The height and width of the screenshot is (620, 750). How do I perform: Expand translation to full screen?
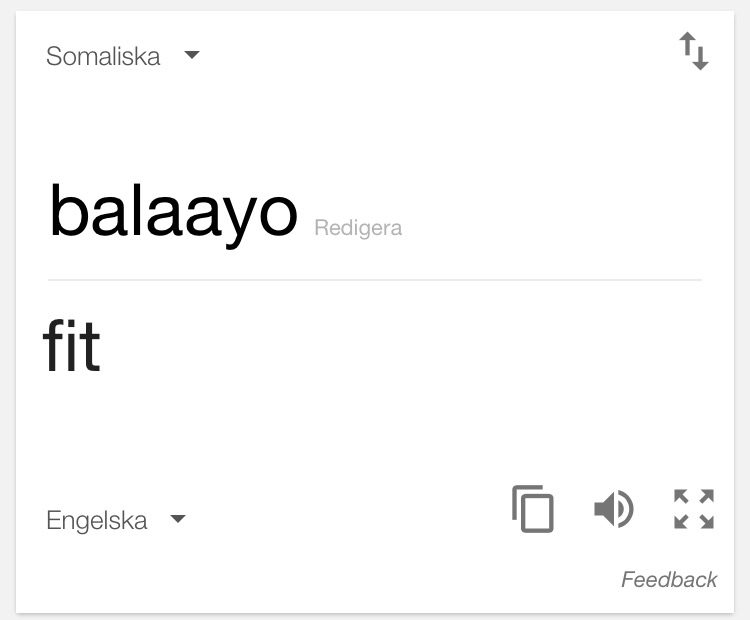coord(694,509)
